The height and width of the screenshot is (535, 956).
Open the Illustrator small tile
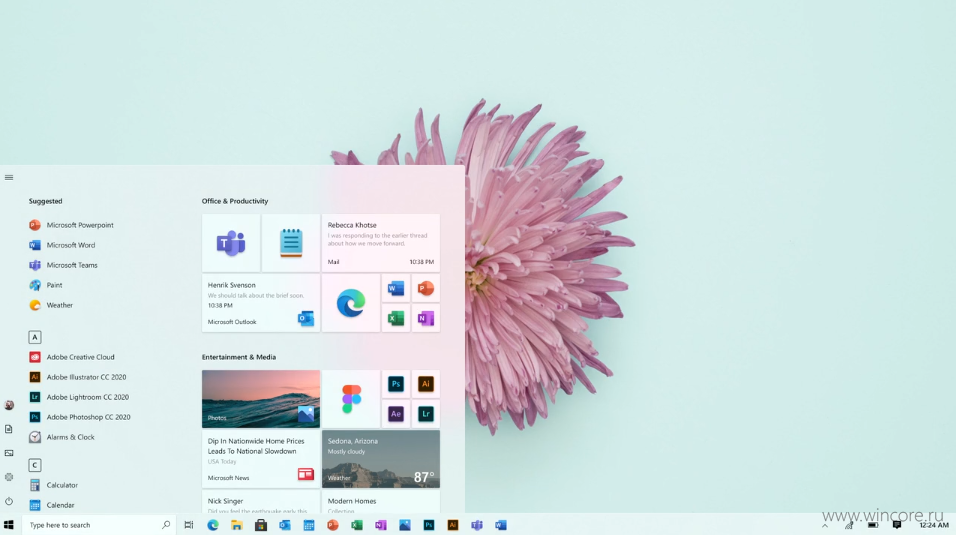pyautogui.click(x=426, y=384)
